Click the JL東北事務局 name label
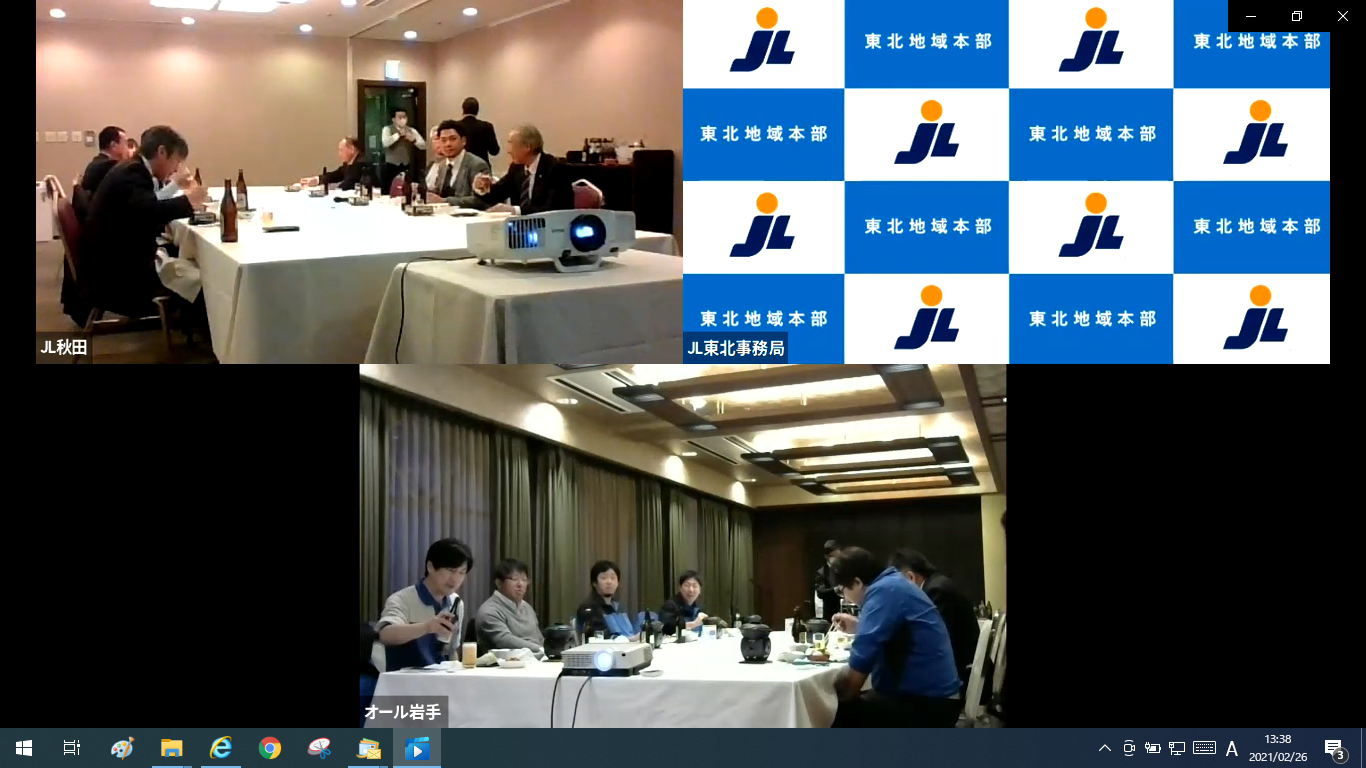 click(736, 348)
